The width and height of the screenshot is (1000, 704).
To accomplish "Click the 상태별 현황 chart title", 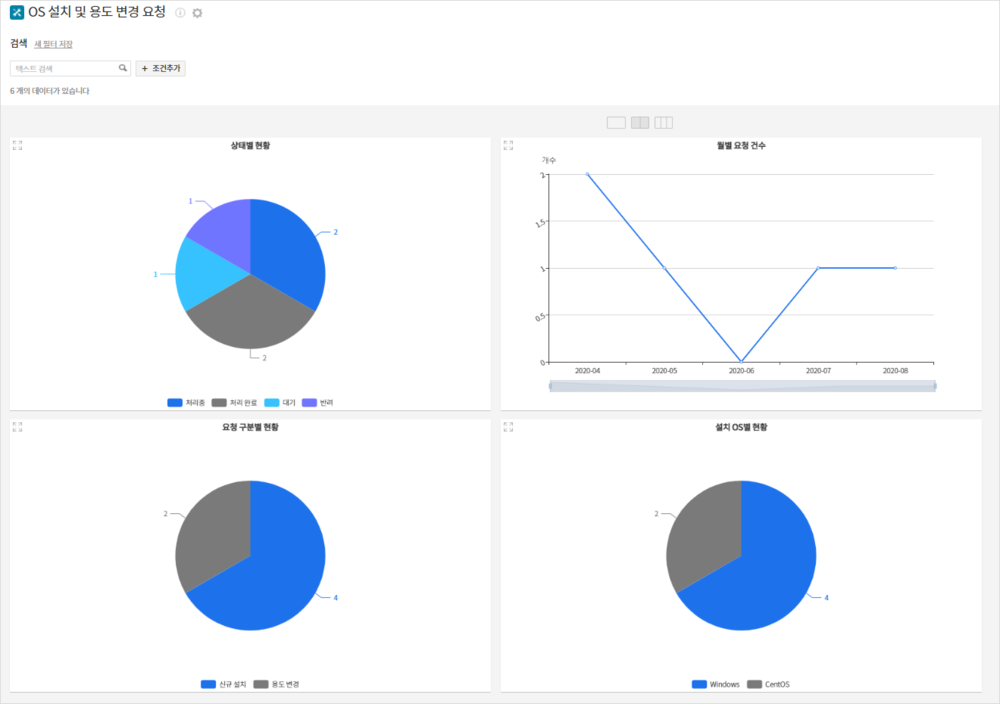I will coord(250,145).
